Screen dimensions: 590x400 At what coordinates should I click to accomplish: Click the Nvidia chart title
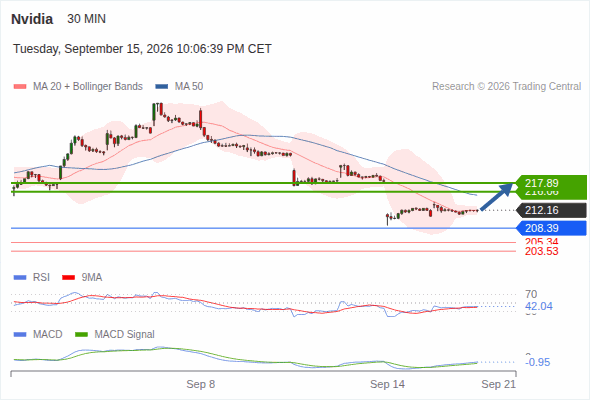(32, 19)
